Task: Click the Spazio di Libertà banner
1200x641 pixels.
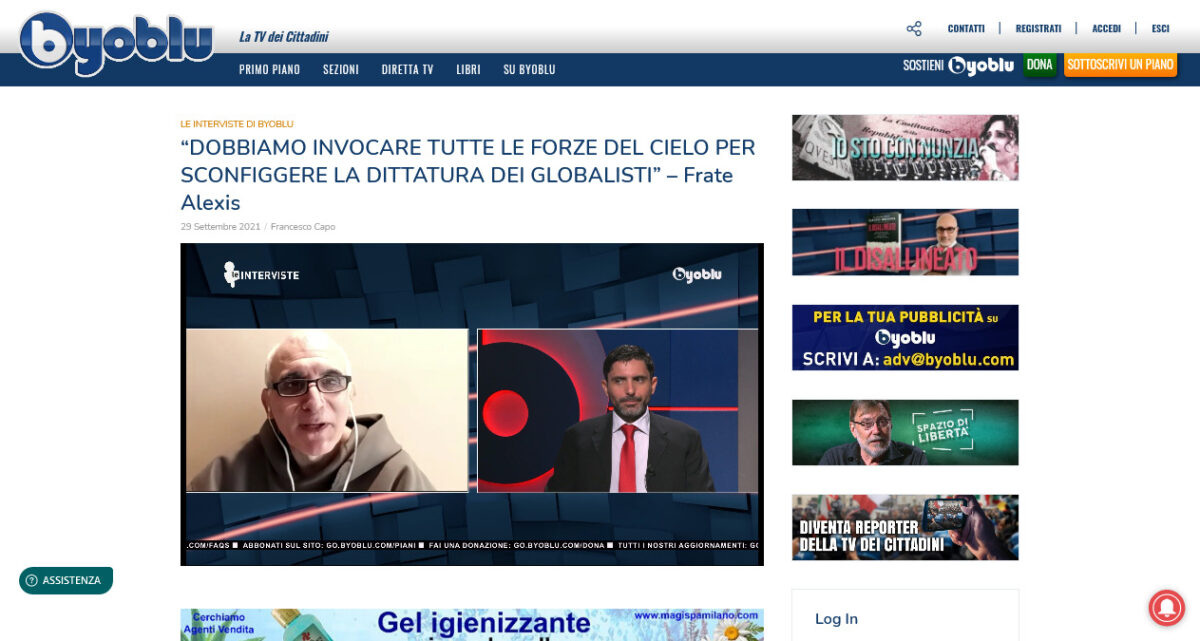Action: point(905,432)
